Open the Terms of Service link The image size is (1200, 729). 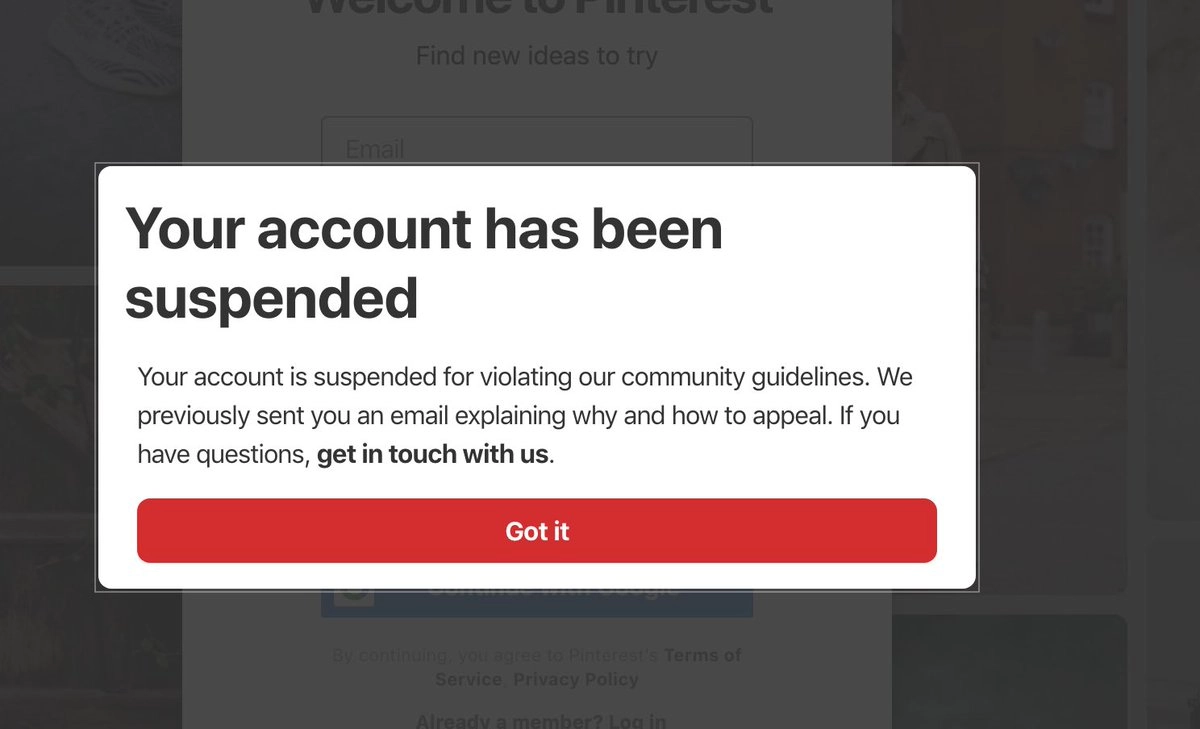click(x=702, y=655)
